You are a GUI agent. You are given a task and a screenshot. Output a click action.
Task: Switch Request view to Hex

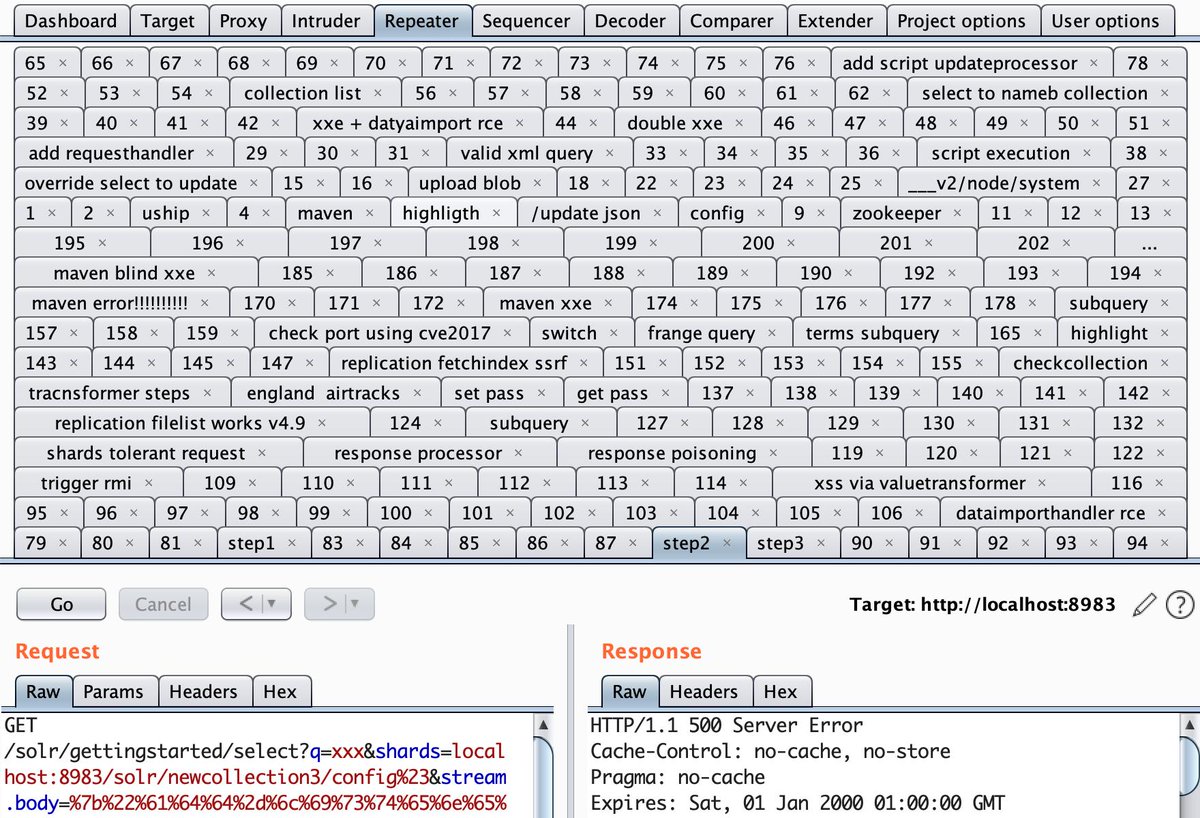pos(282,691)
